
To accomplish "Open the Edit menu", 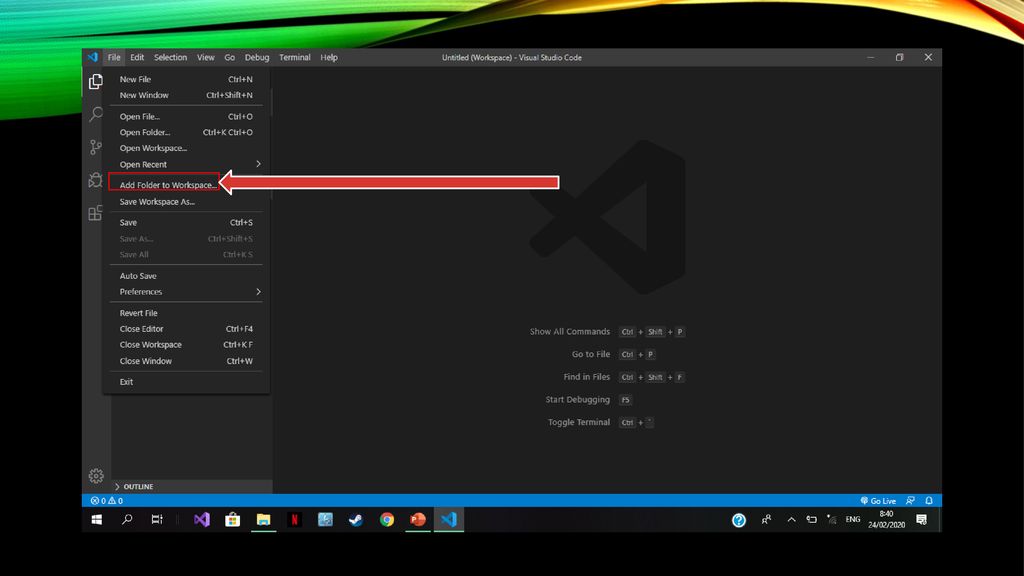I will (x=136, y=57).
